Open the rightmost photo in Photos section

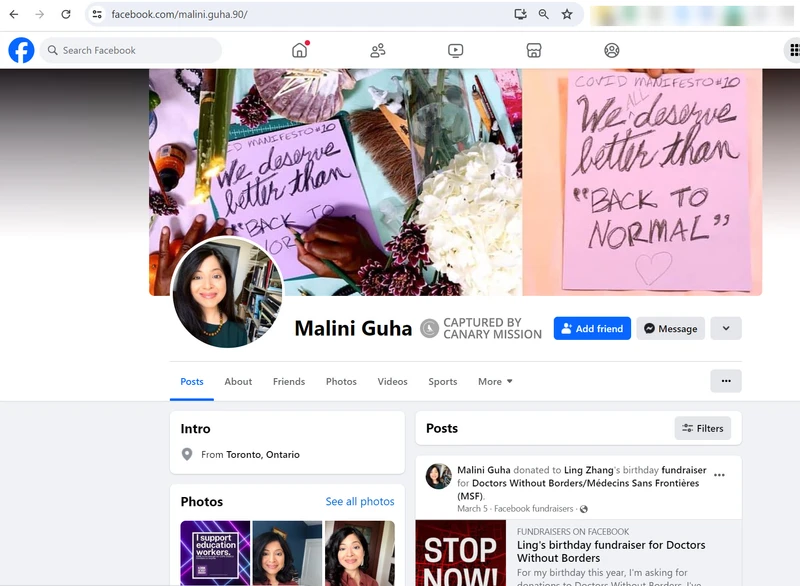[x=360, y=553]
